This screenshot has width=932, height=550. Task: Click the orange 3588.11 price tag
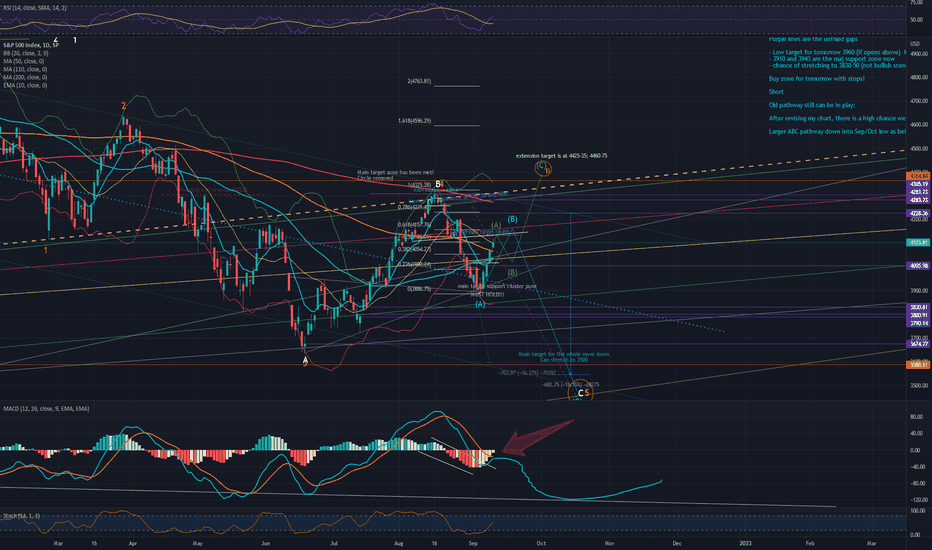(x=918, y=364)
